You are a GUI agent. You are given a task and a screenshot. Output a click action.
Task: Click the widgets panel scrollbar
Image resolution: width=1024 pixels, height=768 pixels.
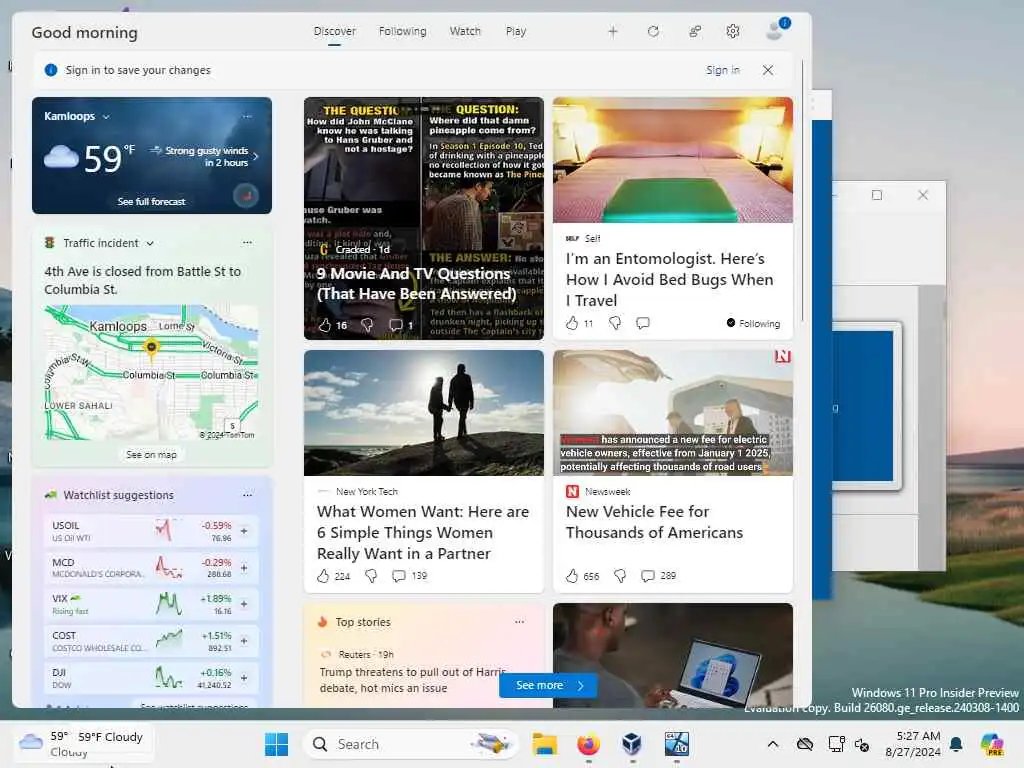click(x=803, y=191)
